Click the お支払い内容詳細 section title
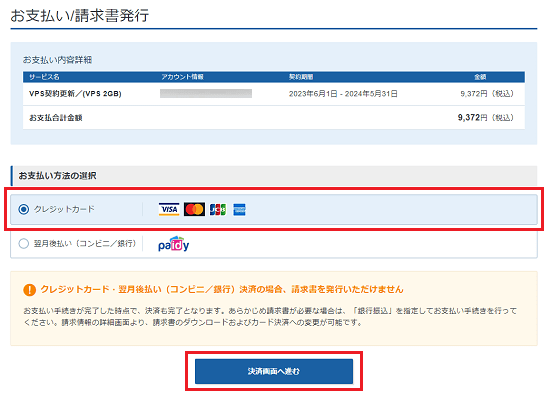 58,60
